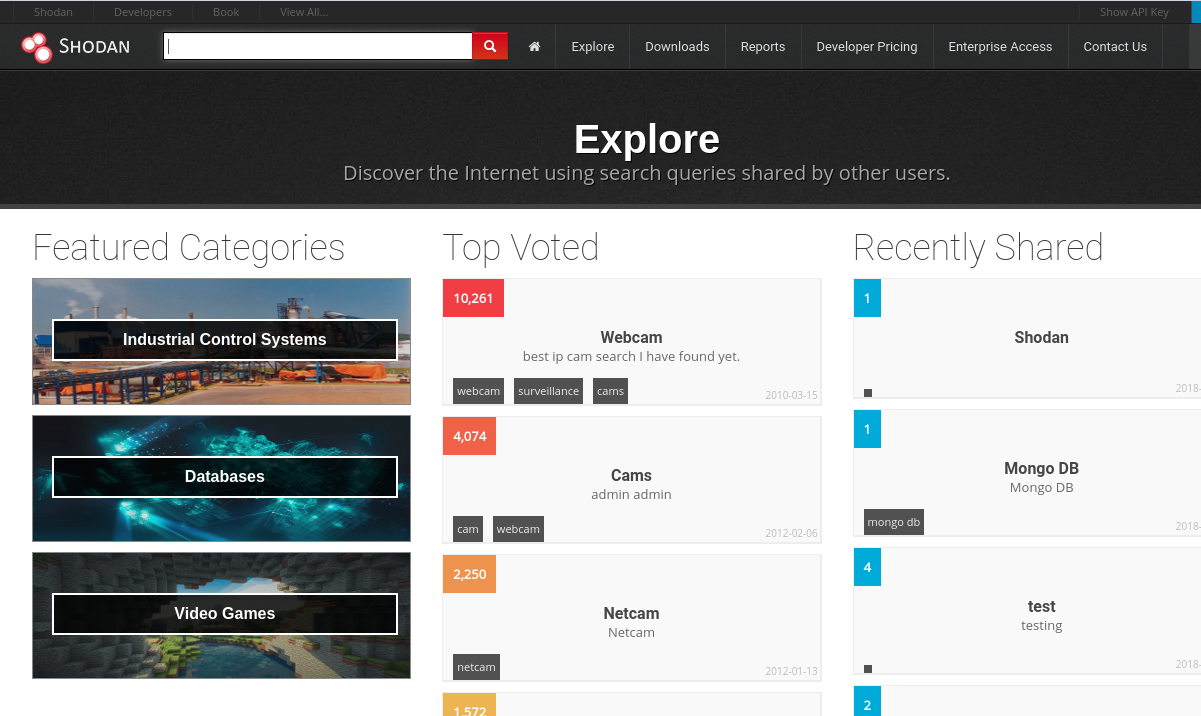The height and width of the screenshot is (716, 1201).
Task: Click the Recently Shared heading
Action: pos(978,248)
